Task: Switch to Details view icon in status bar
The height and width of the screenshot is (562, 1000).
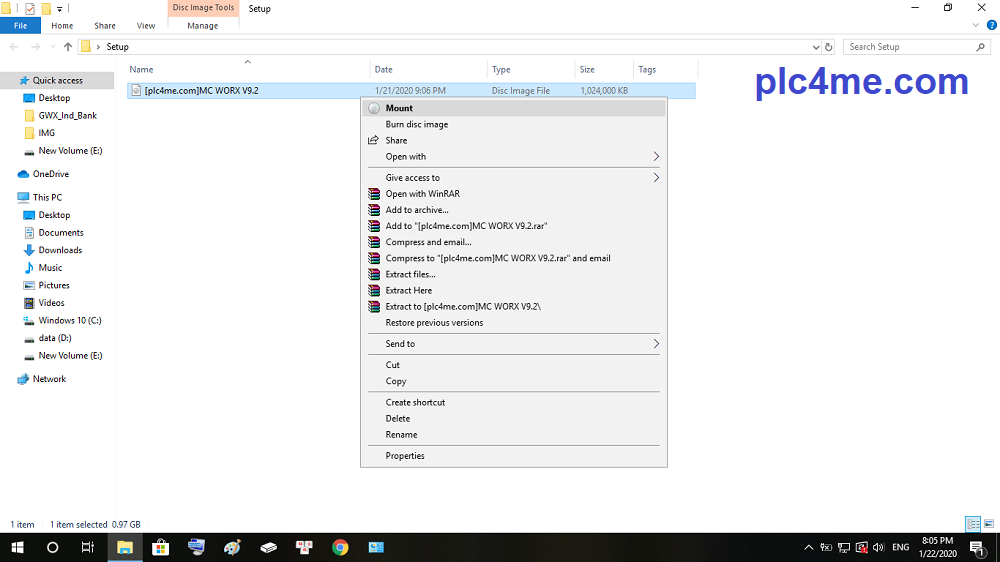Action: point(973,524)
